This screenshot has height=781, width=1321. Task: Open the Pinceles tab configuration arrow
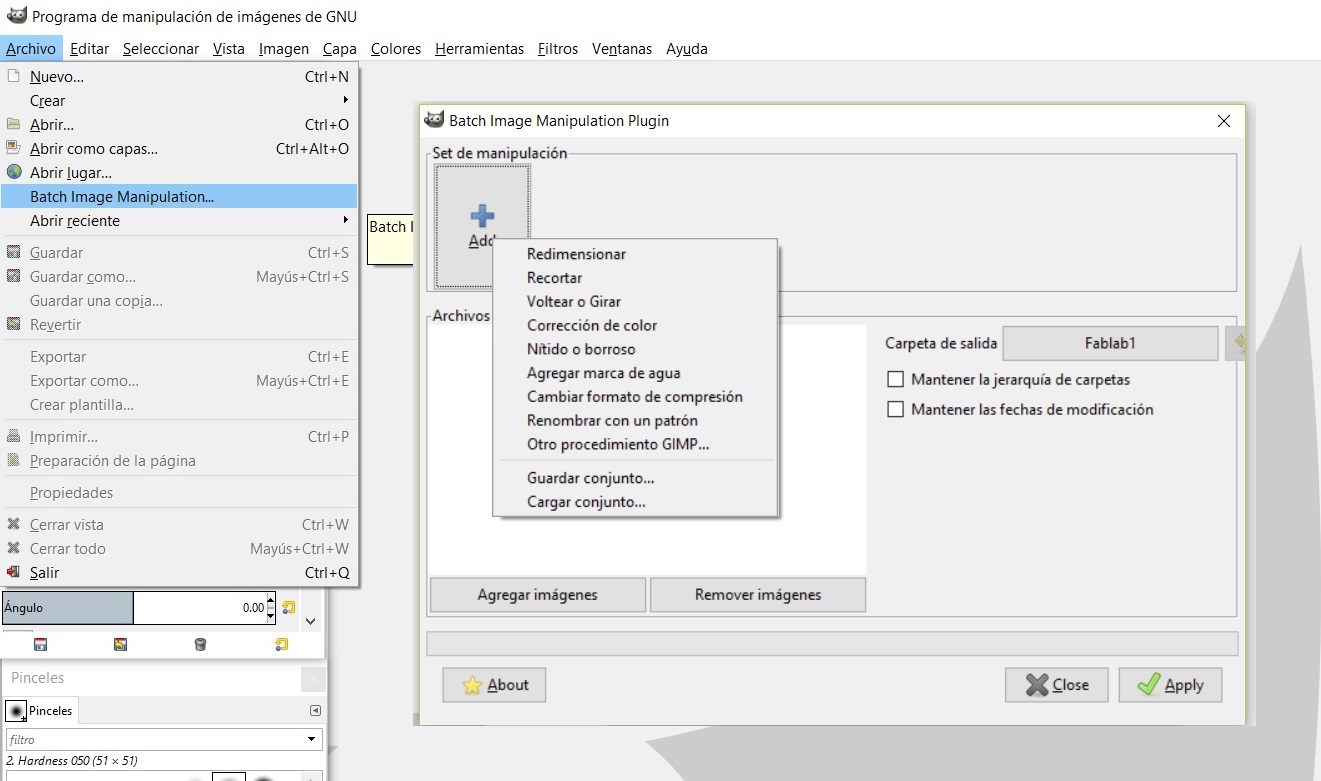coord(315,710)
